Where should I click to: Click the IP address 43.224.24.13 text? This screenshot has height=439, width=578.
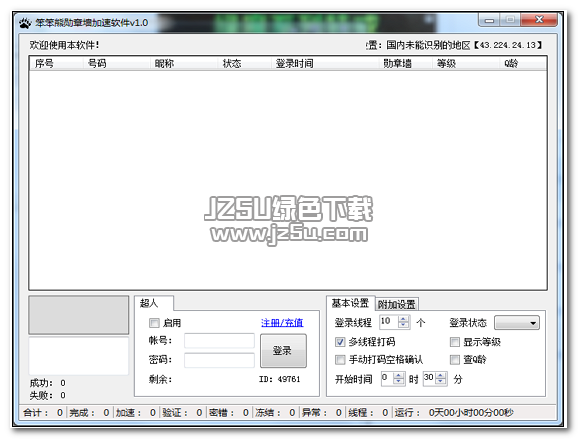click(x=508, y=45)
